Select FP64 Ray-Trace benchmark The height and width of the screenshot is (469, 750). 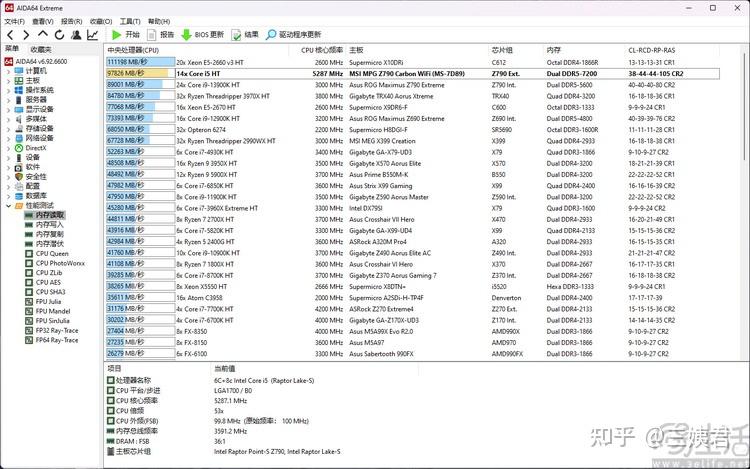[52, 340]
